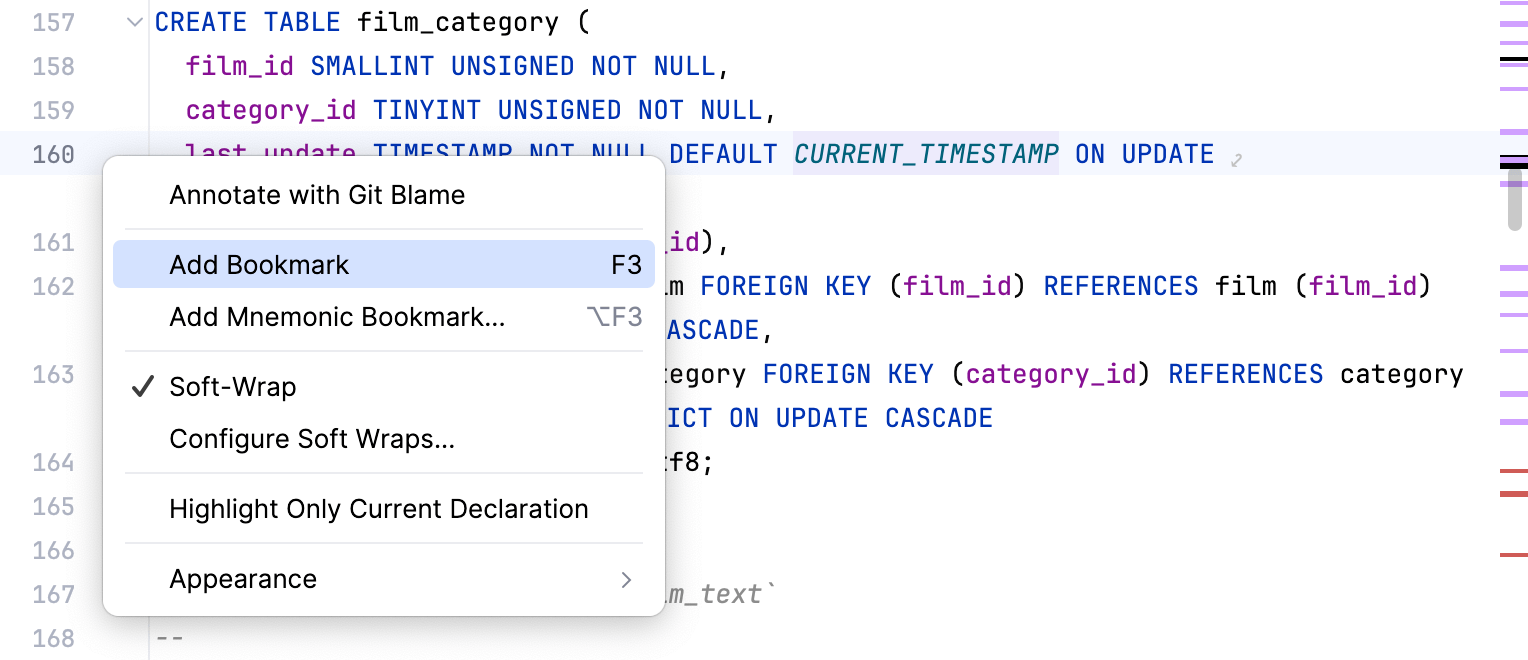Click the CURRENT_TIMESTAMP keyword in the code

926,154
